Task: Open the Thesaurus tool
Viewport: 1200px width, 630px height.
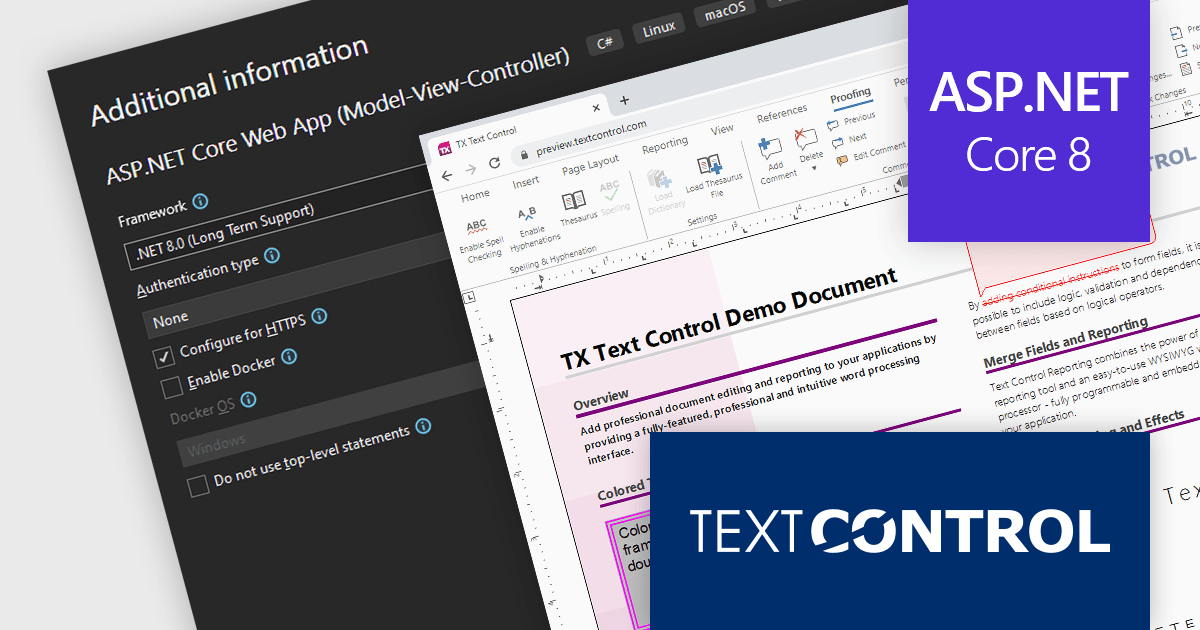Action: (x=573, y=201)
